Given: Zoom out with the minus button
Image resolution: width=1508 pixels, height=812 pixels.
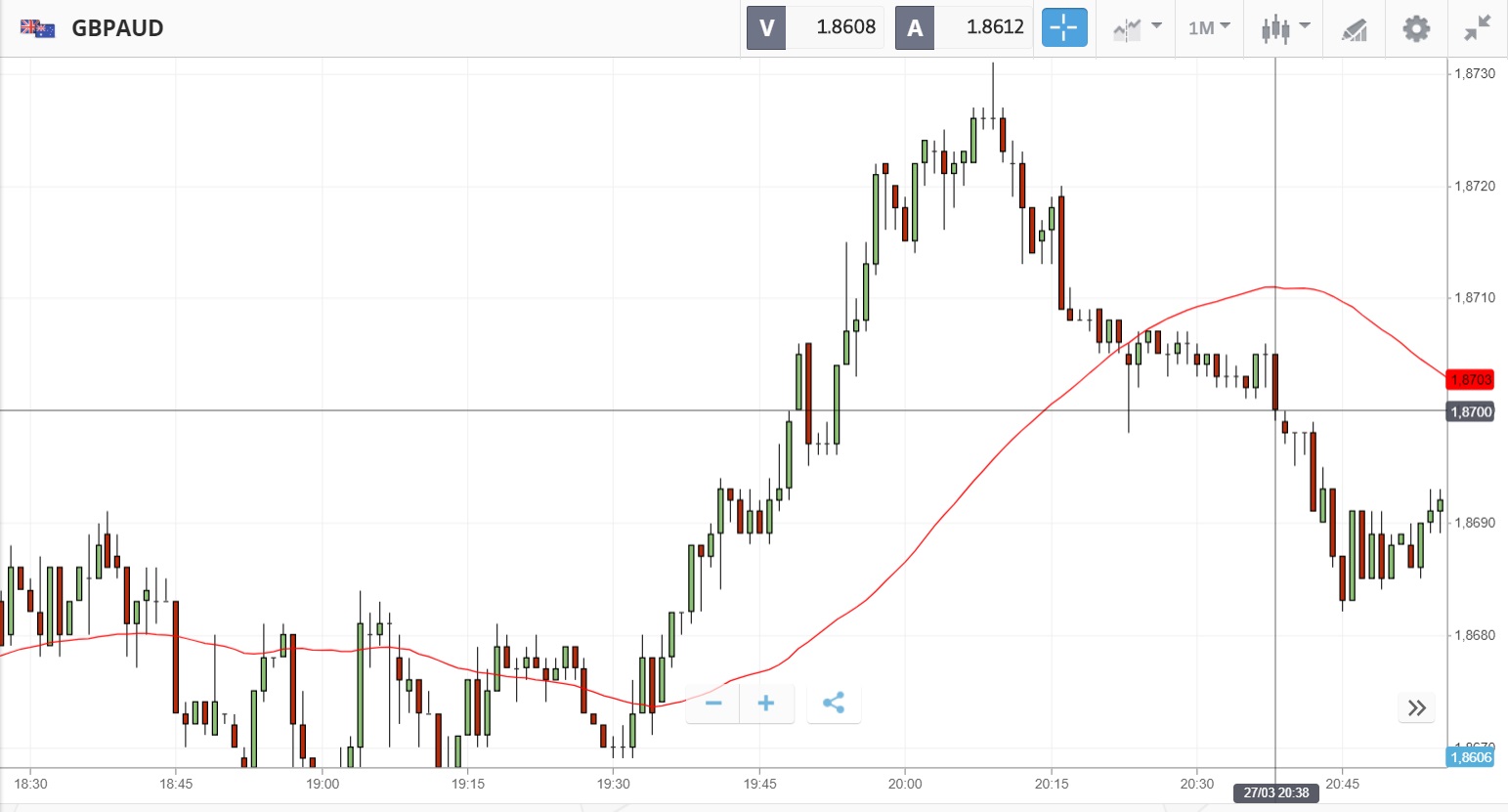Looking at the screenshot, I should click(x=713, y=703).
